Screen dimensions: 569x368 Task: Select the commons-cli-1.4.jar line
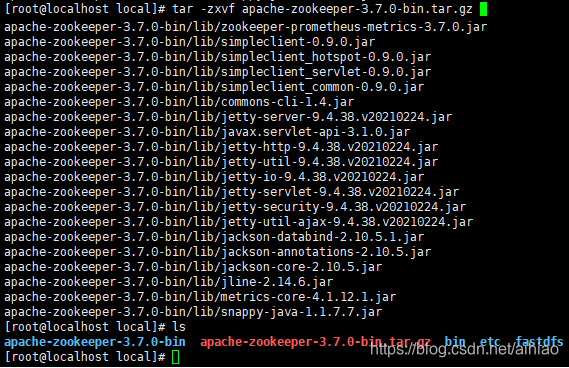pyautogui.click(x=179, y=102)
